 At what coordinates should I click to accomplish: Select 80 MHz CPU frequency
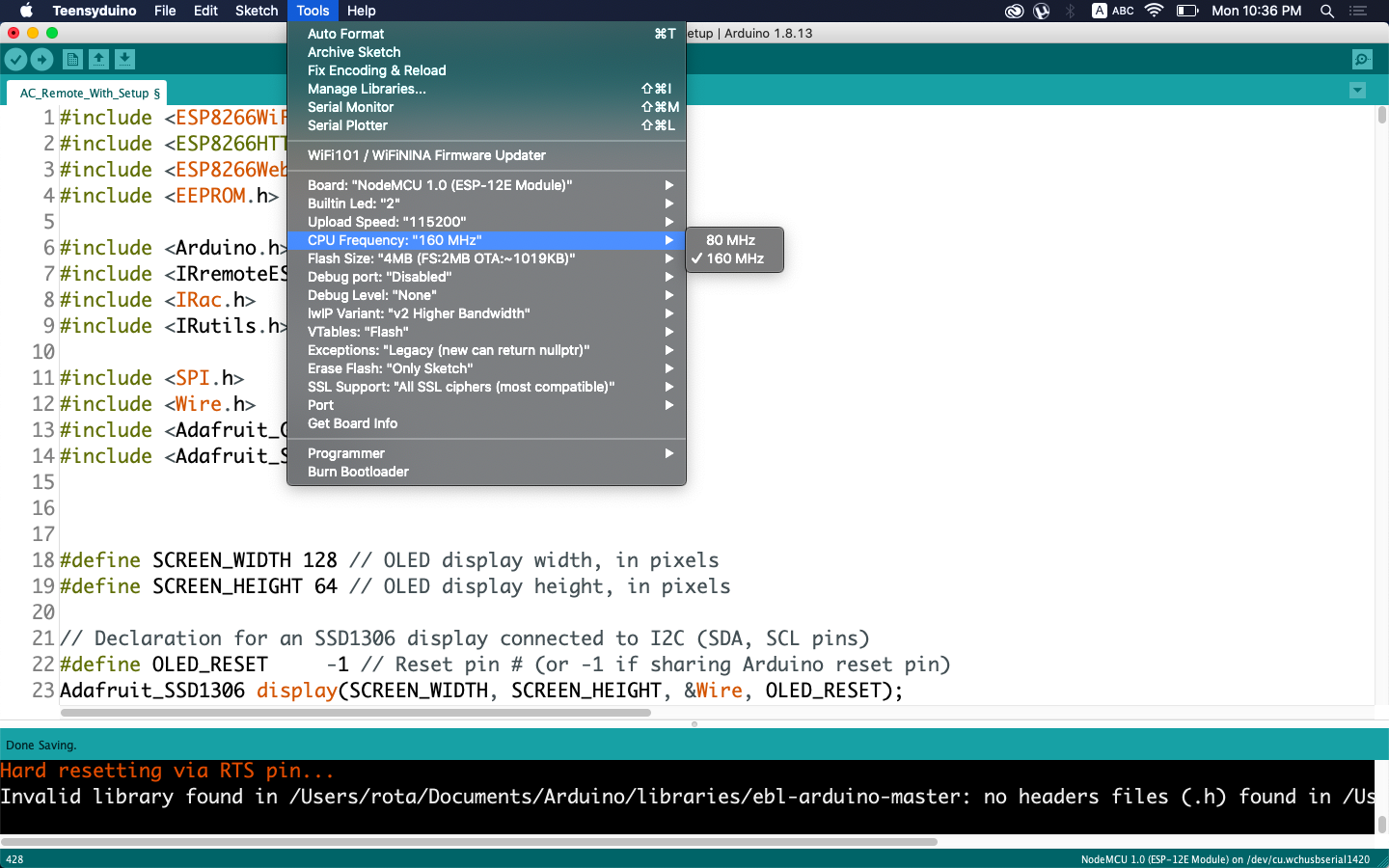[734, 240]
